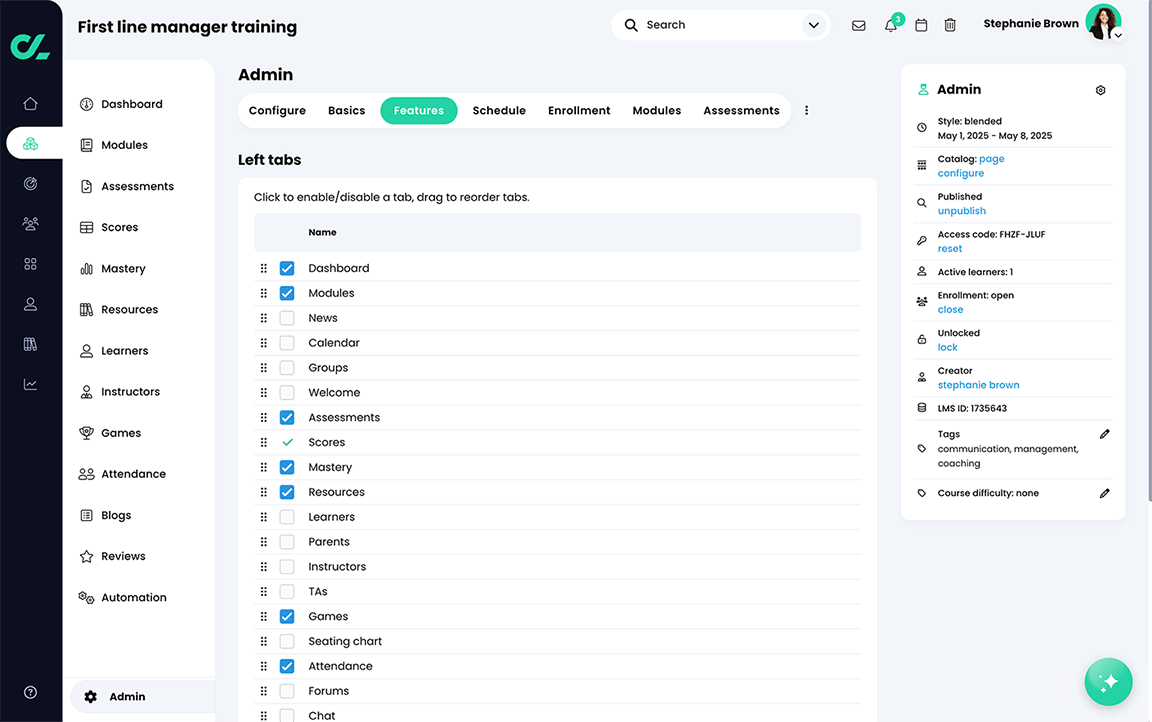This screenshot has width=1152, height=722.
Task: Enable the News tab checkbox
Action: point(287,318)
